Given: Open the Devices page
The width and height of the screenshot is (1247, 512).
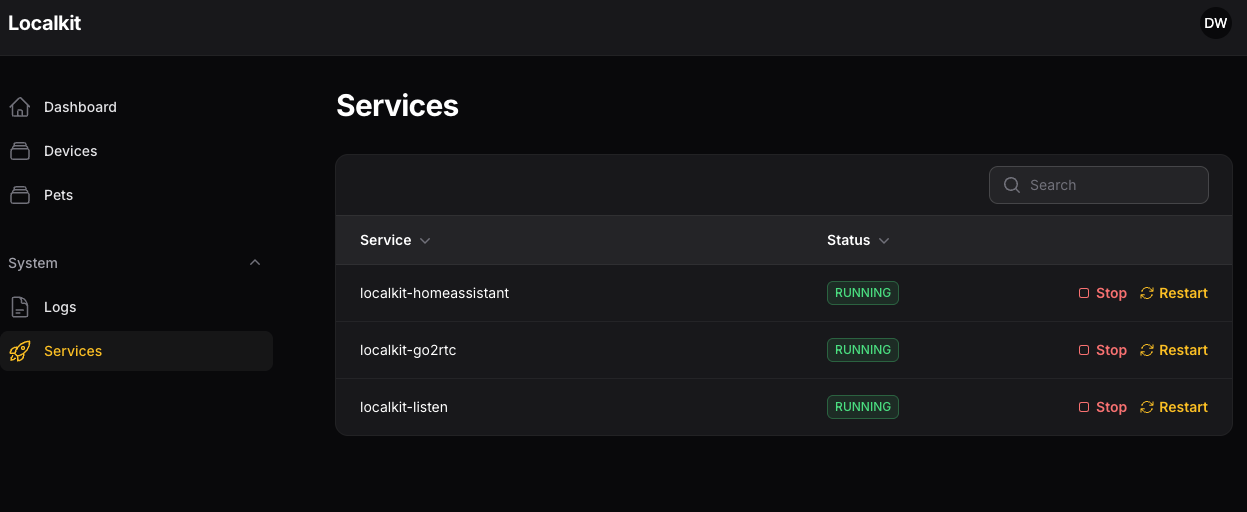Looking at the screenshot, I should (70, 151).
